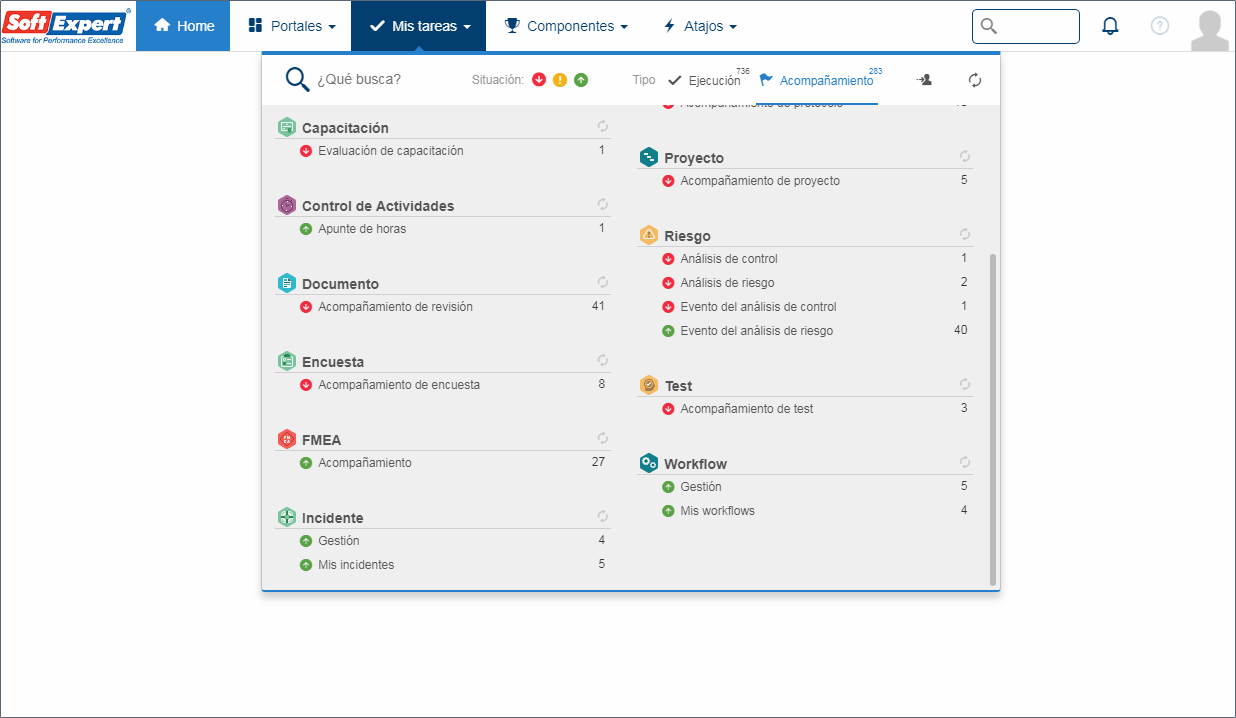Click the top bar search field
This screenshot has height=718, width=1236.
coord(1026,26)
